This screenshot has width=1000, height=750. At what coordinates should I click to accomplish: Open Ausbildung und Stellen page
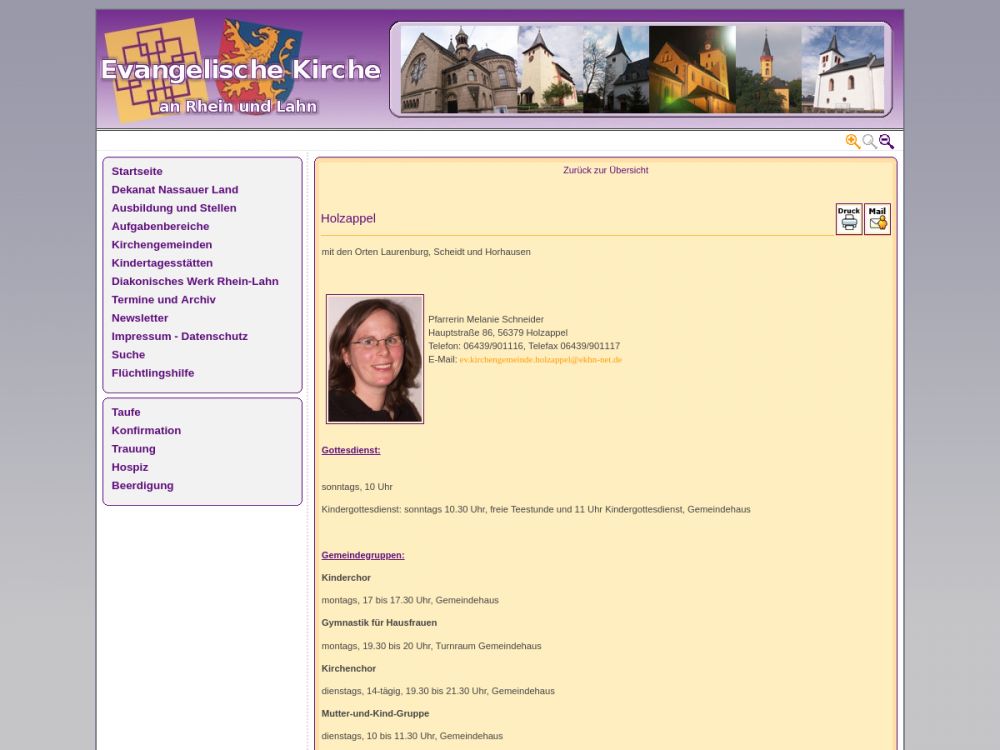click(174, 208)
